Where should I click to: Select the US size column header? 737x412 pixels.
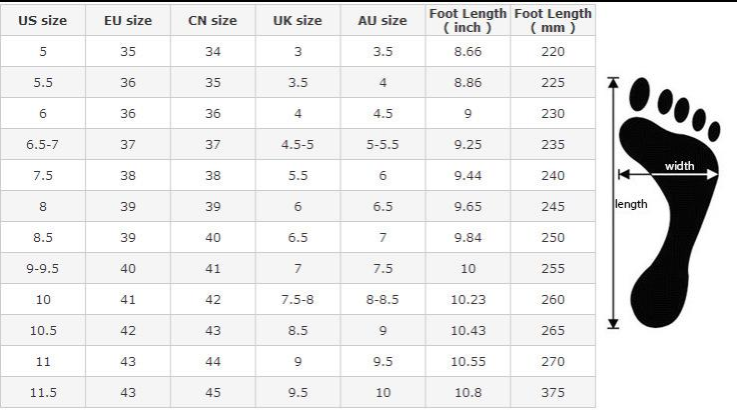[42, 21]
